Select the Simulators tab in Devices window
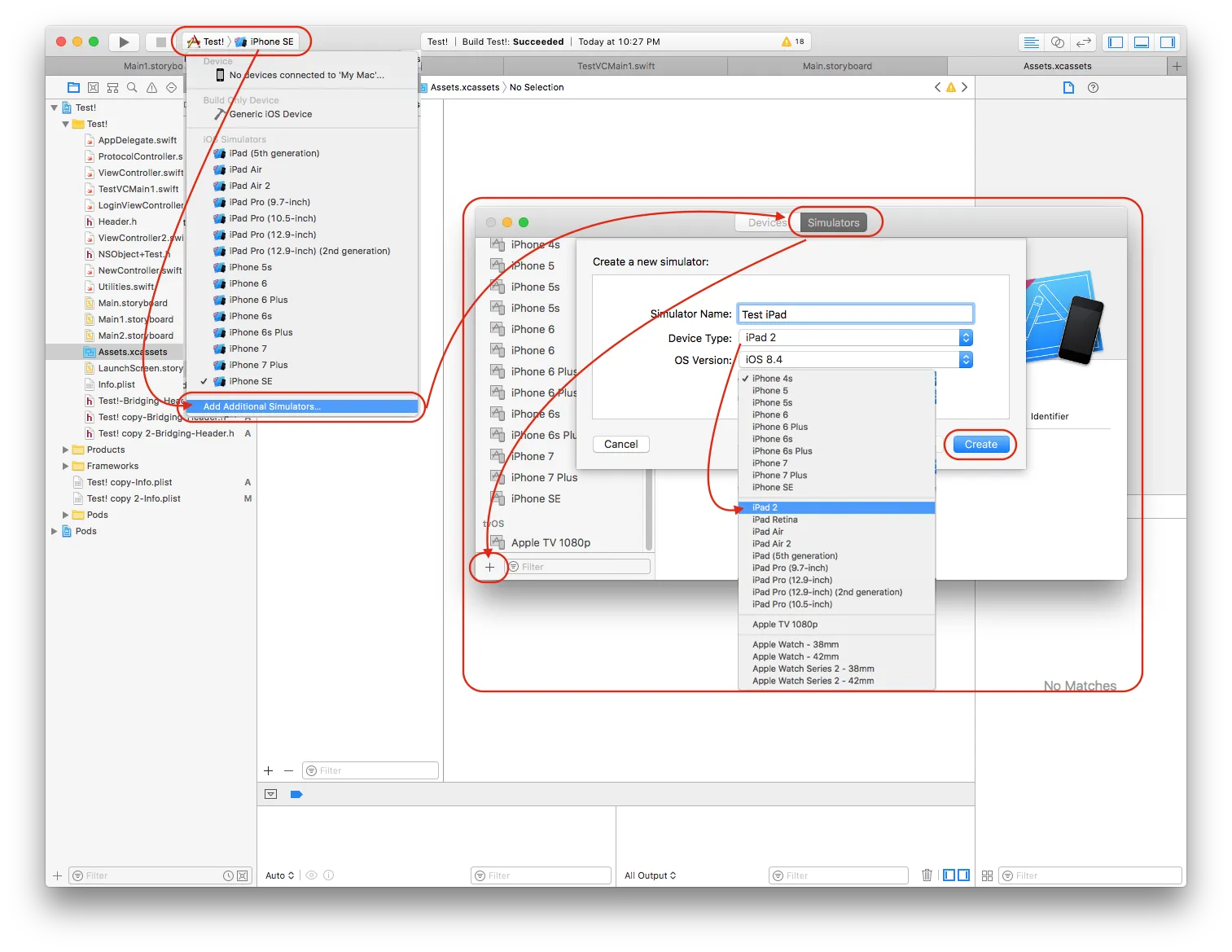This screenshot has width=1232, height=952. [x=833, y=222]
